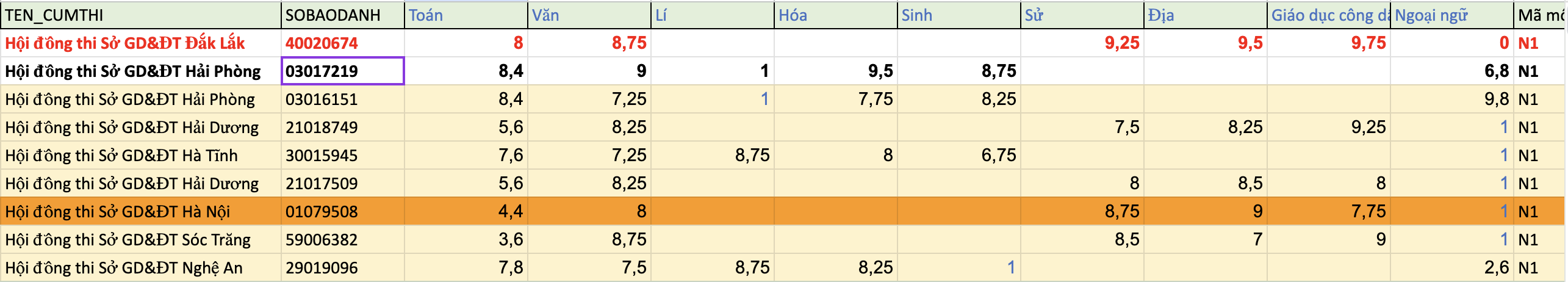1568x282 pixels.
Task: Select the Hà Tĩnh exam council cell
Action: tap(140, 156)
